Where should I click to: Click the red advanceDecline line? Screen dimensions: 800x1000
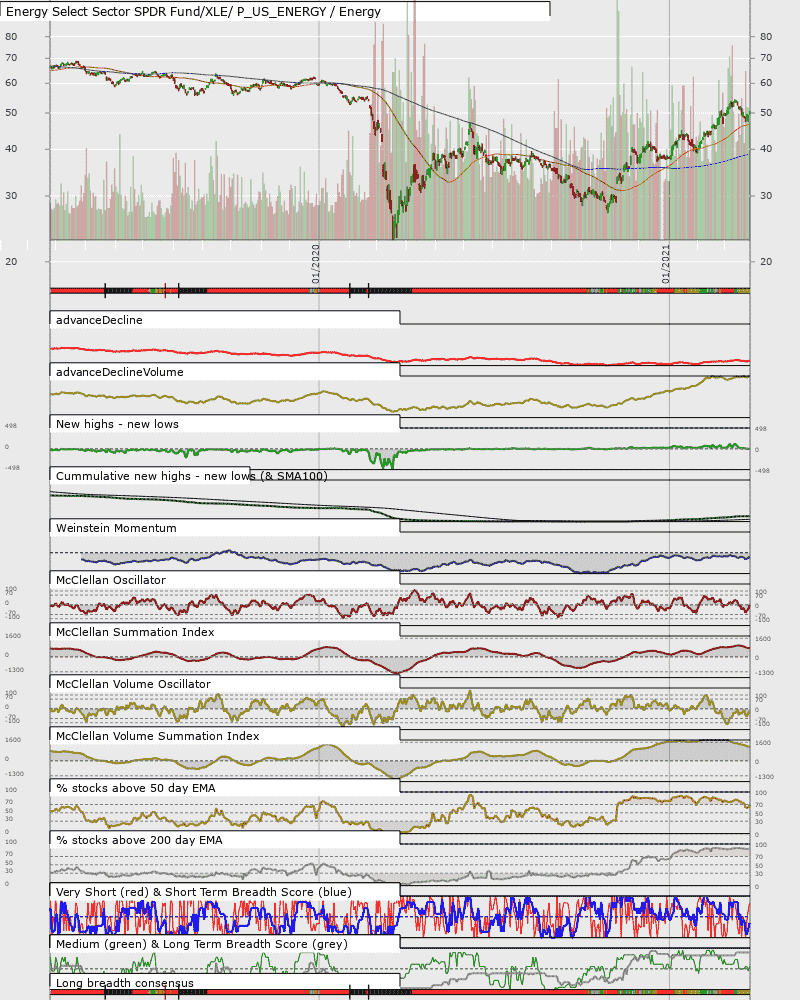[400, 357]
